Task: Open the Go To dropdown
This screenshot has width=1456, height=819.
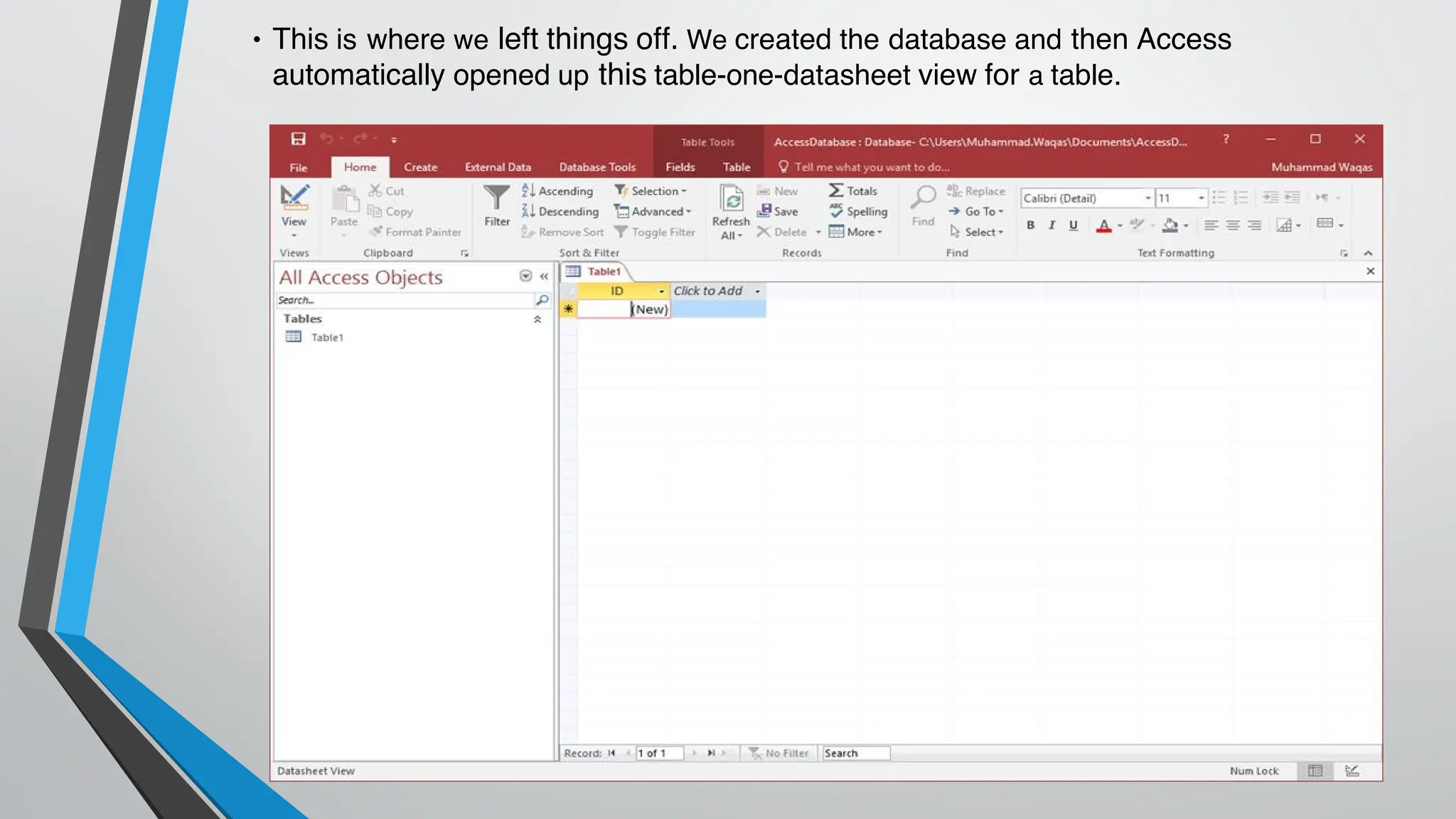Action: (x=976, y=211)
